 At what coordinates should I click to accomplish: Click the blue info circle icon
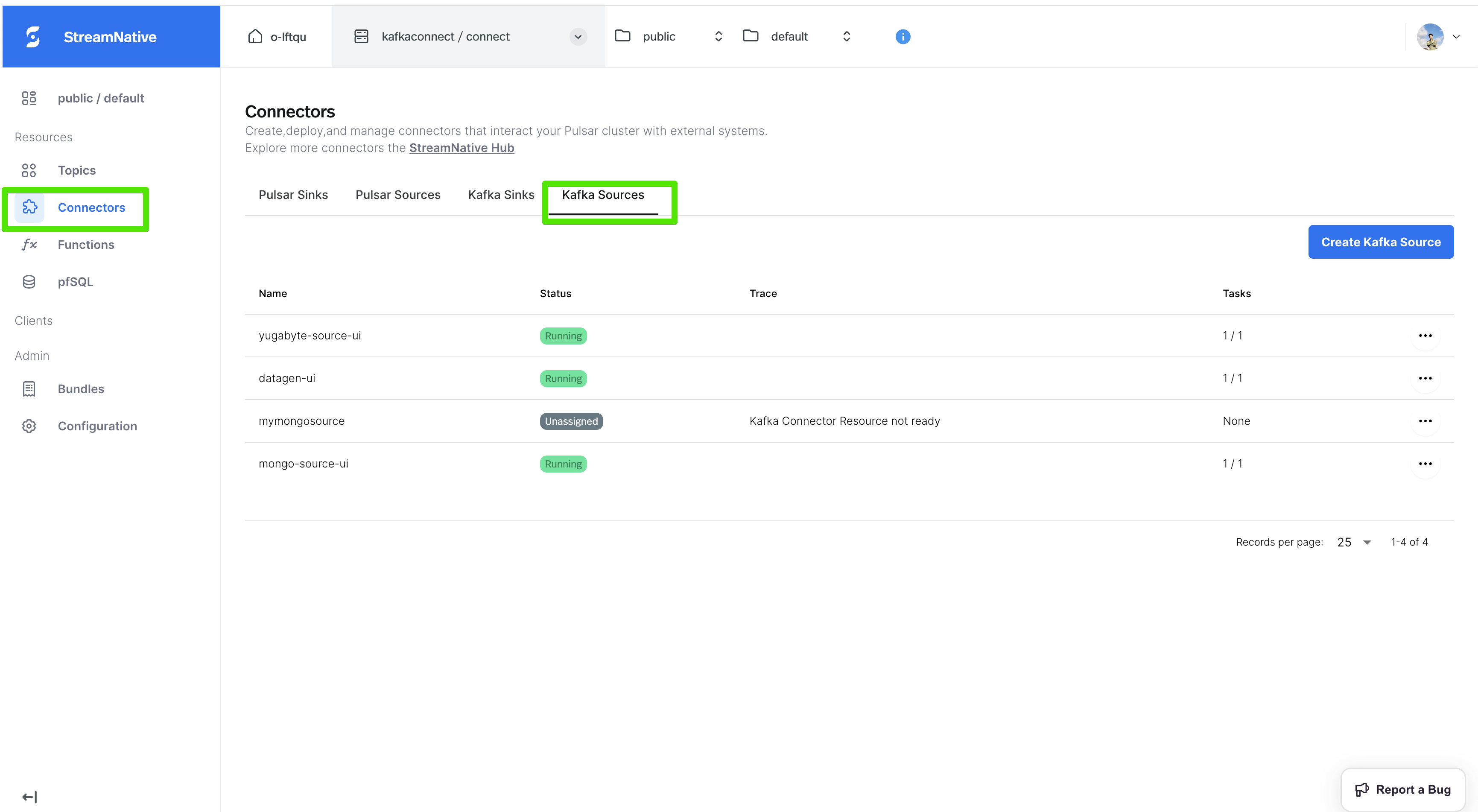pos(903,37)
